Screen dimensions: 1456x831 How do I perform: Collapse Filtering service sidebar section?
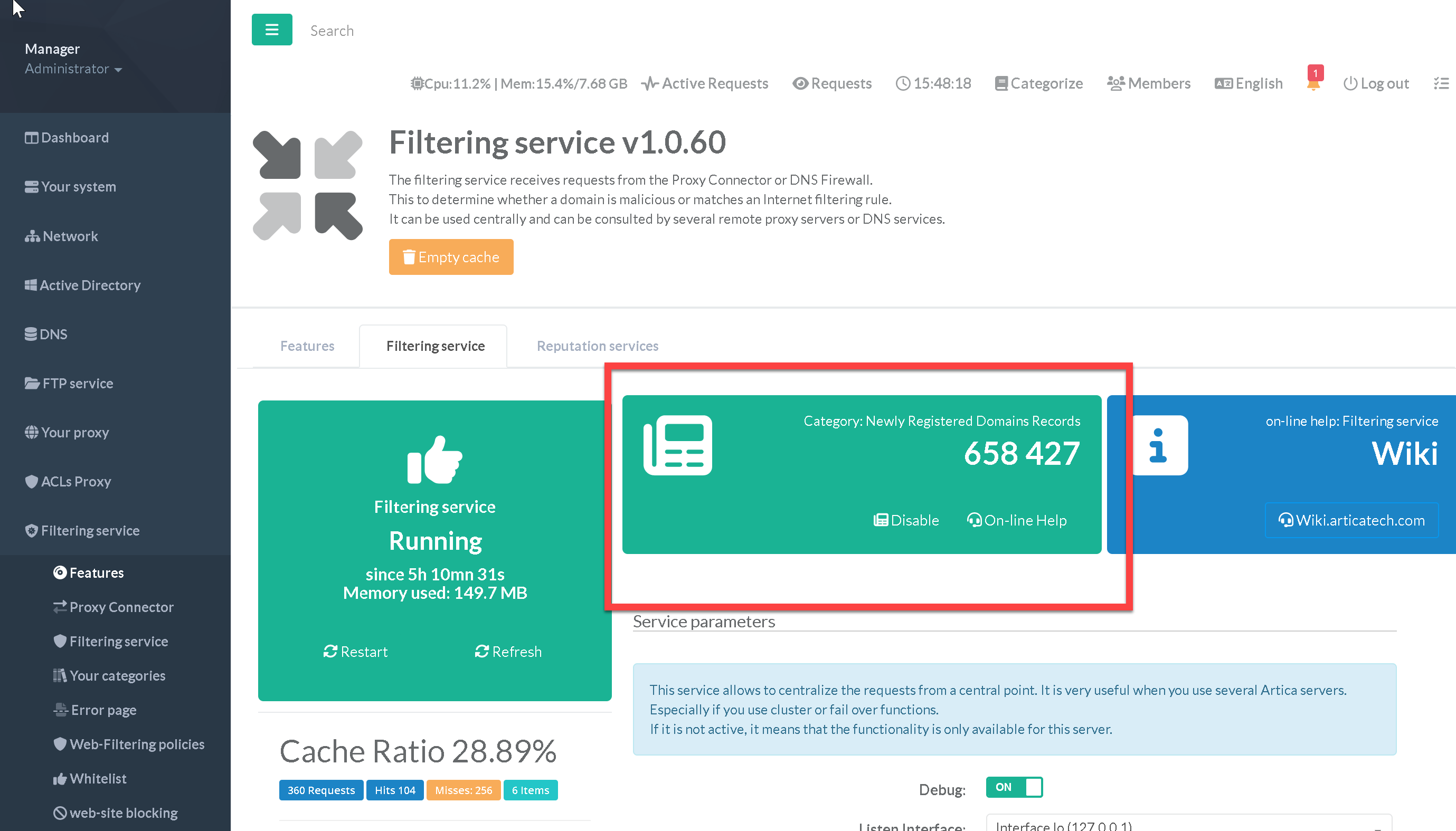[90, 530]
